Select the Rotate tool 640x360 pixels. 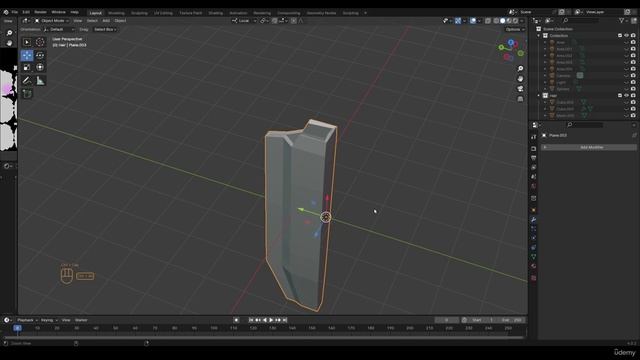pos(40,55)
